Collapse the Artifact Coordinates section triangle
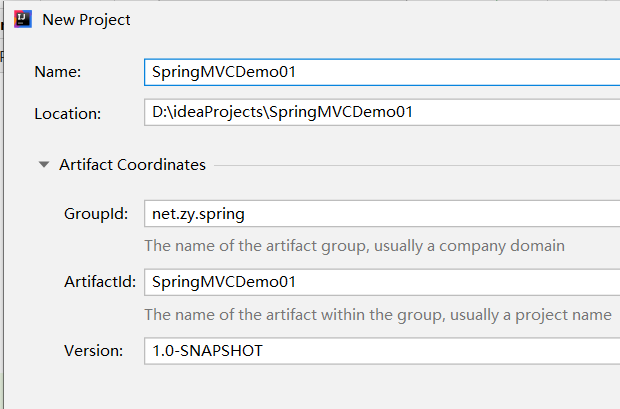This screenshot has width=620, height=409. (x=43, y=165)
